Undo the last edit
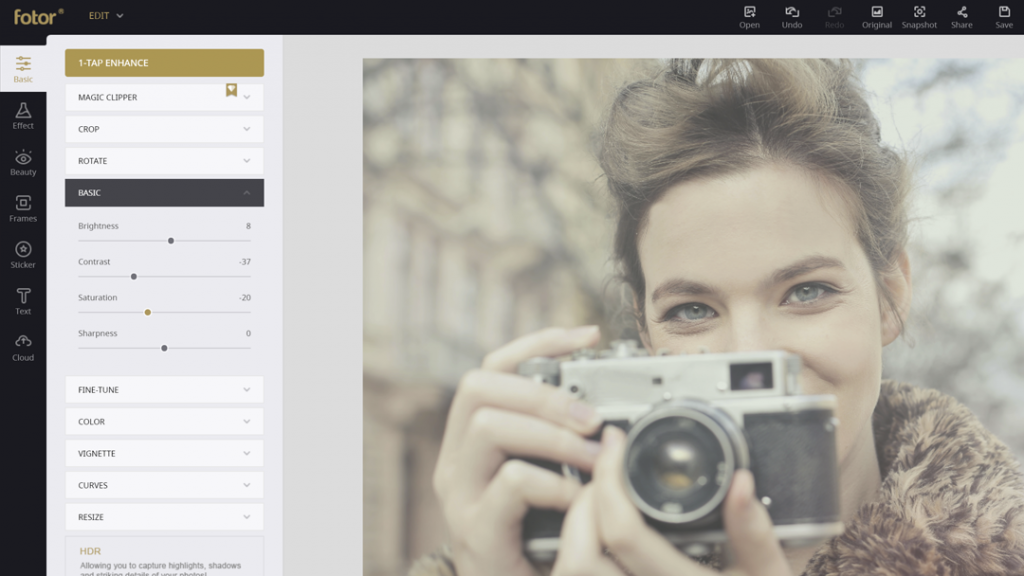 click(x=792, y=17)
